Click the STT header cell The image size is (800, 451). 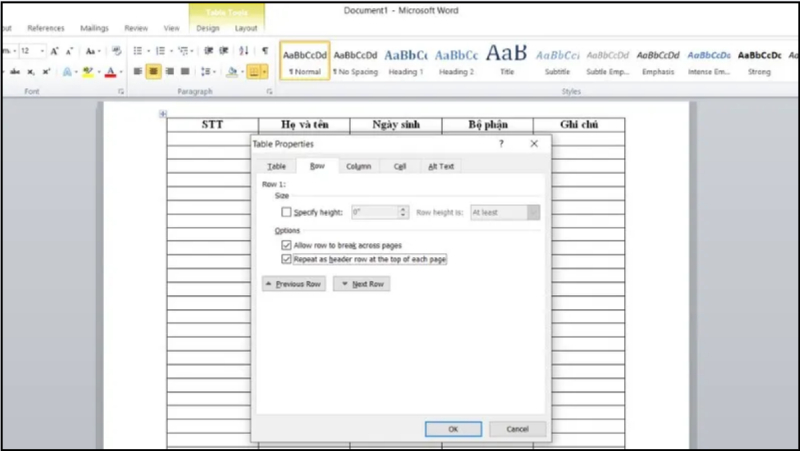point(212,124)
